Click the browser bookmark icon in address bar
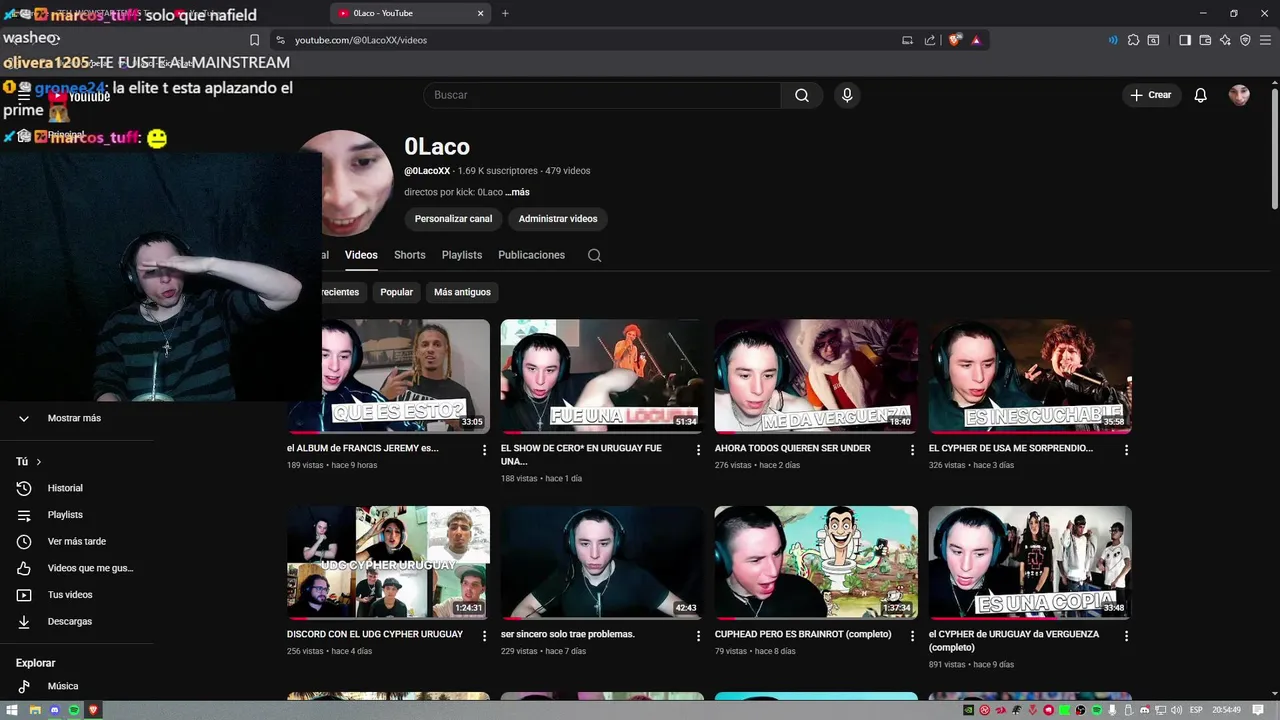 click(x=254, y=40)
